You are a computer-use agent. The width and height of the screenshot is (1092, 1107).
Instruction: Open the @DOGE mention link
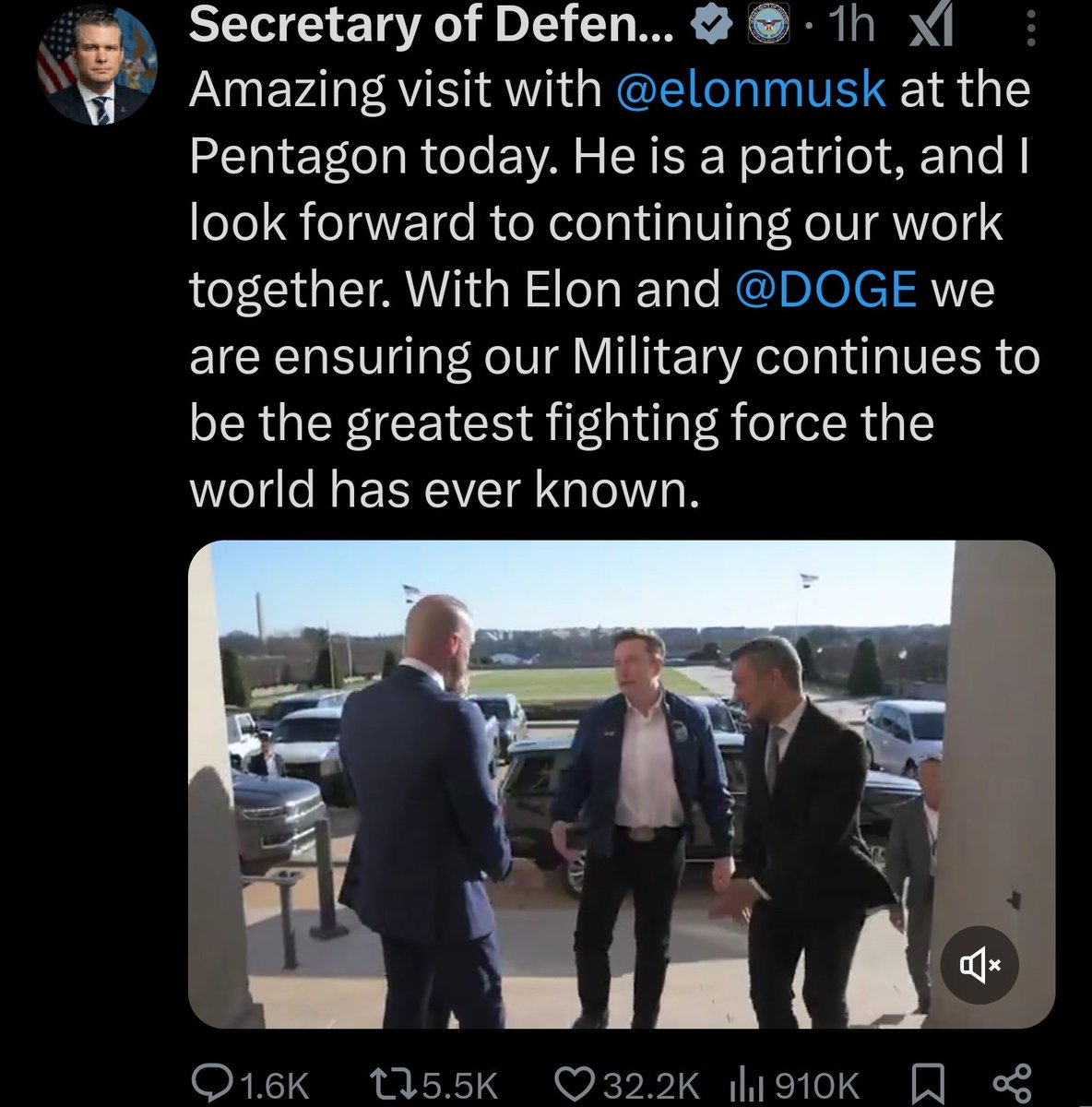(x=826, y=290)
